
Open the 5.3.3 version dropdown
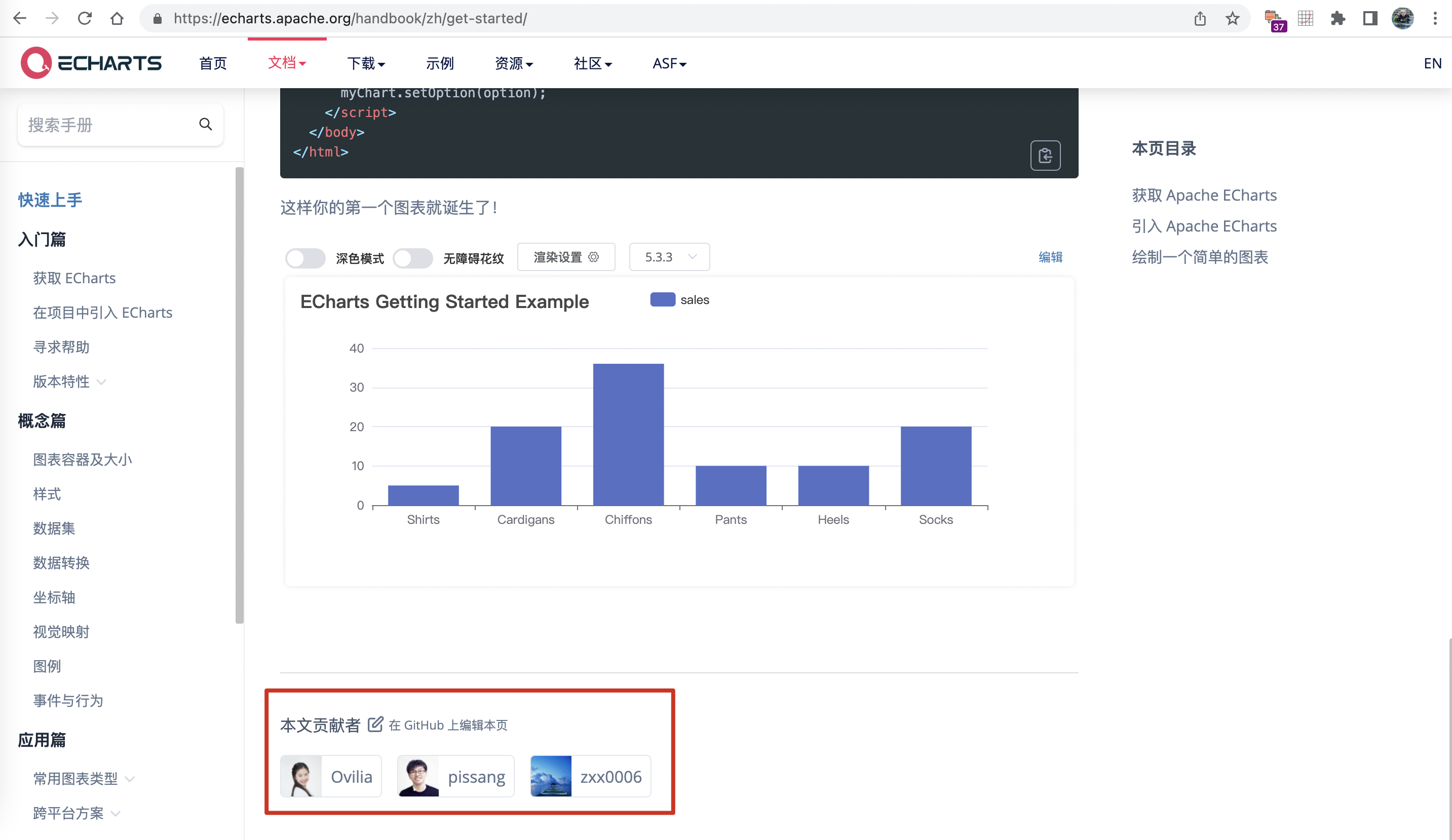(x=669, y=257)
